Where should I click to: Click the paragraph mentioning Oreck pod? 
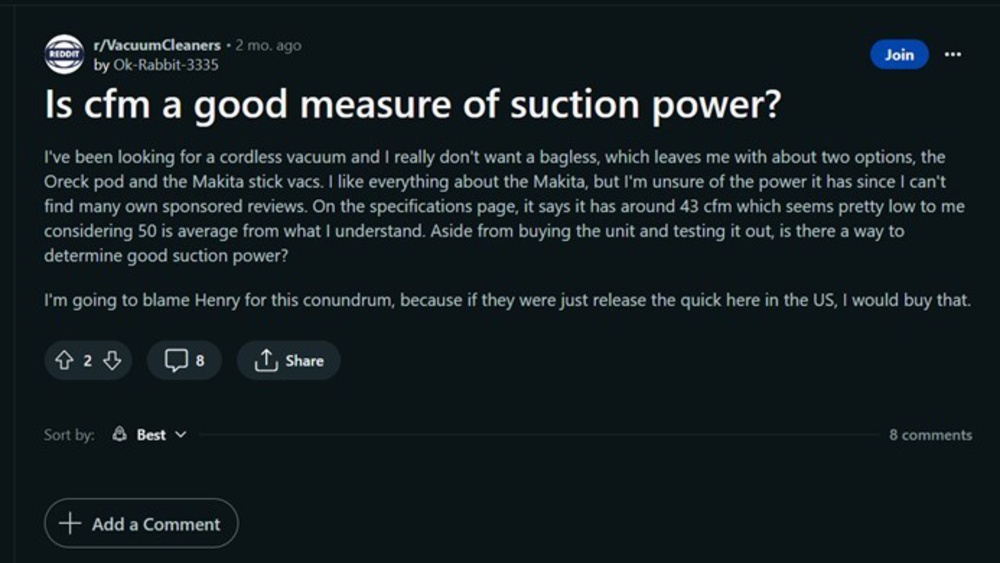[x=494, y=207]
